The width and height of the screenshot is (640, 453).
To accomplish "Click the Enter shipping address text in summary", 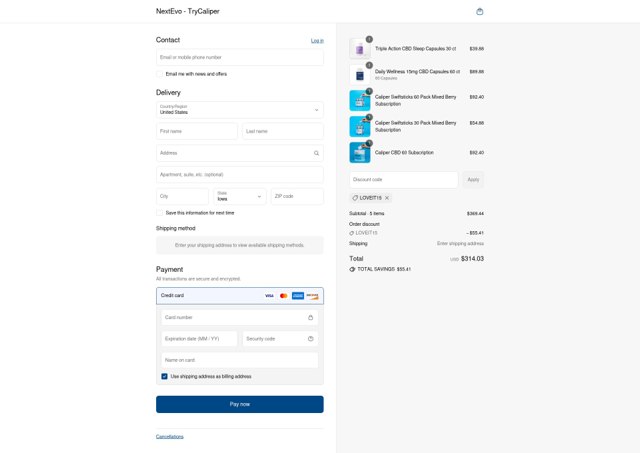I will (460, 244).
